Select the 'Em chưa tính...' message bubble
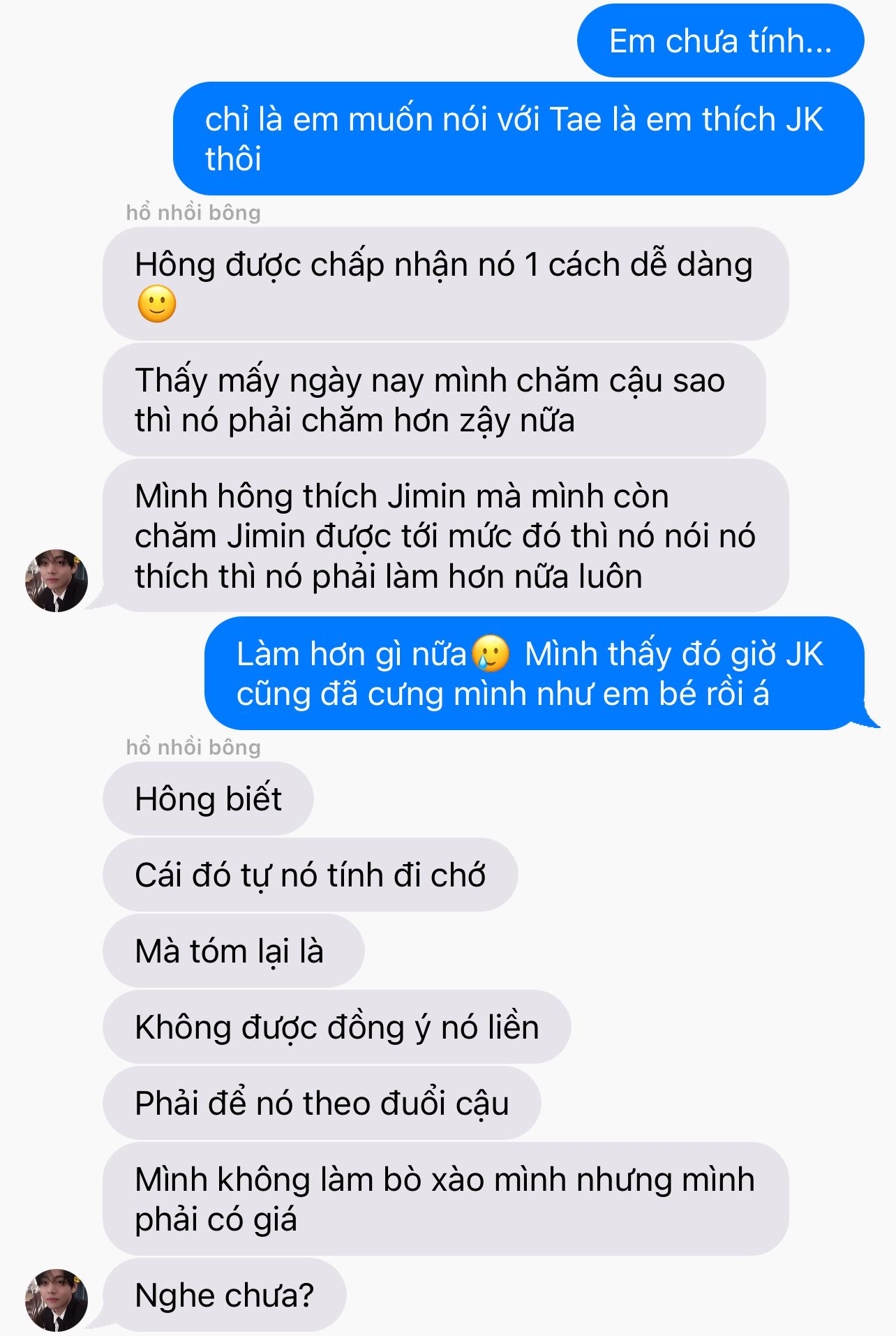The image size is (896, 1336). point(721,40)
